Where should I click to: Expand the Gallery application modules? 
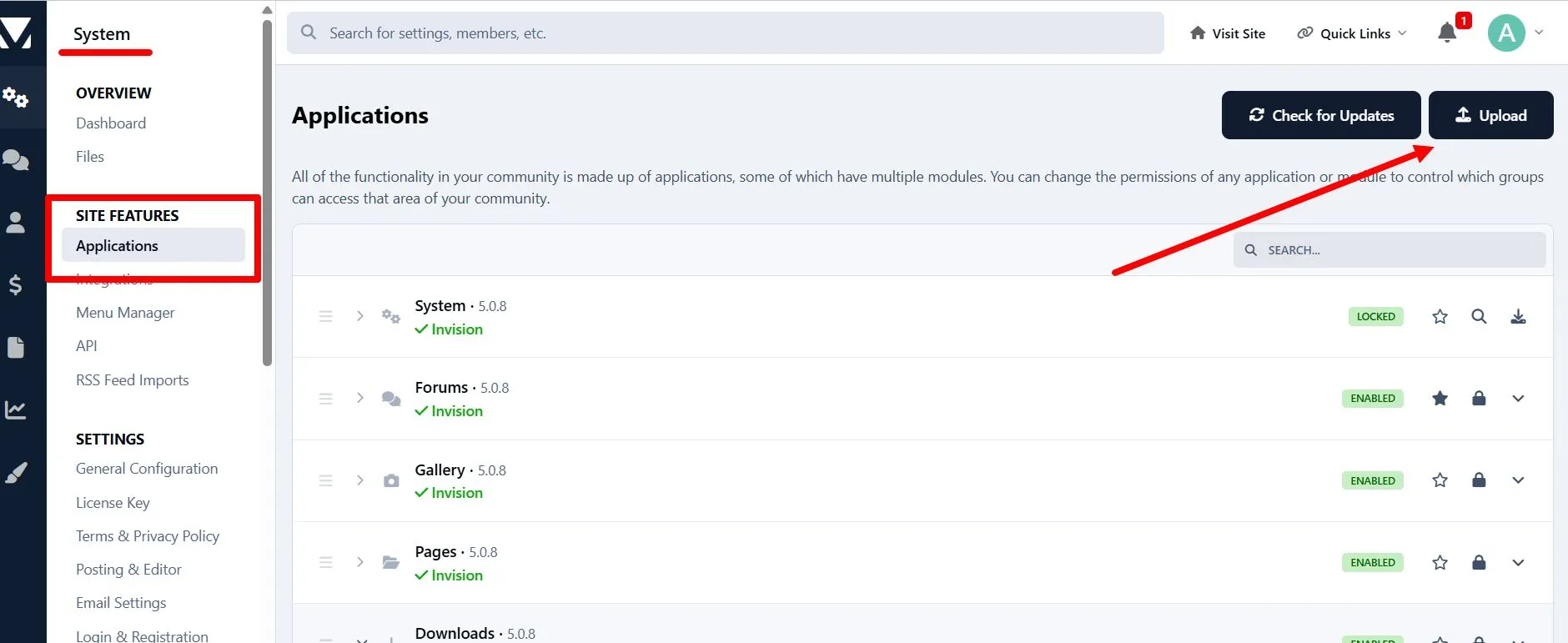pos(360,480)
